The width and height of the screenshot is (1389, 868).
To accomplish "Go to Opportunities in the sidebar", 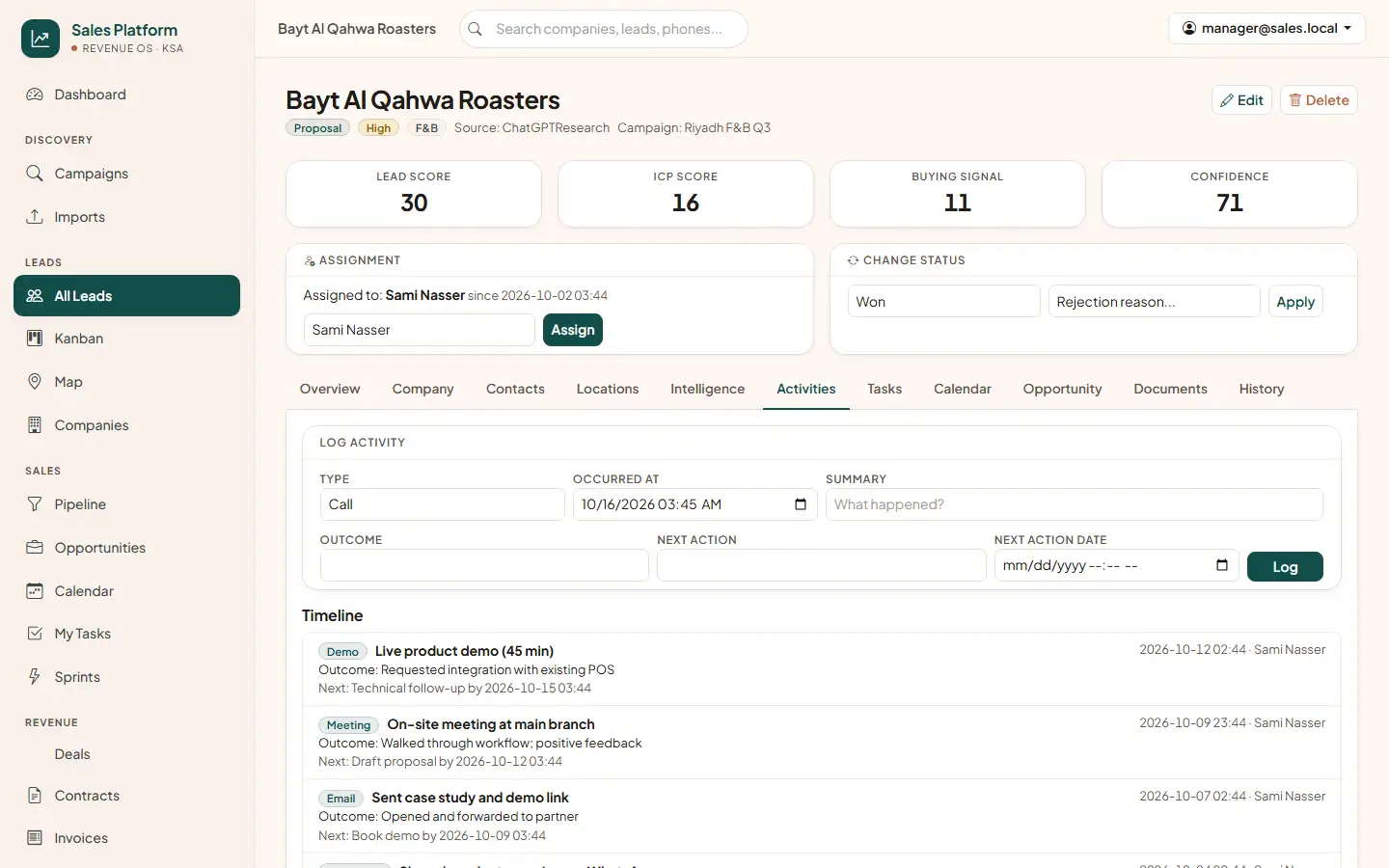I will tap(126, 548).
